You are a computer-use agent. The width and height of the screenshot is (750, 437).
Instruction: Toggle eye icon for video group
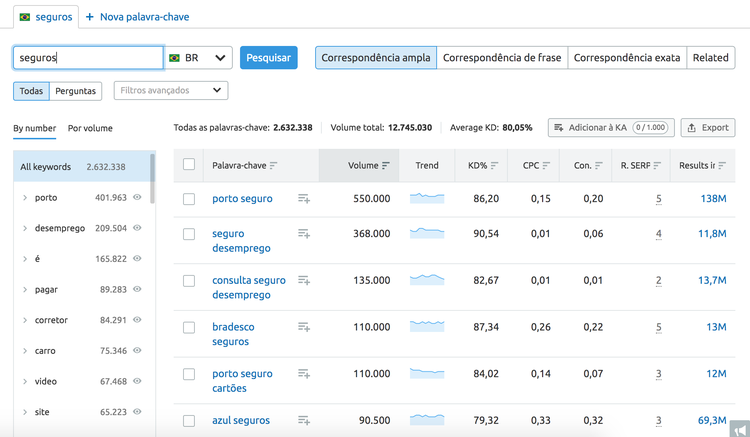click(137, 381)
